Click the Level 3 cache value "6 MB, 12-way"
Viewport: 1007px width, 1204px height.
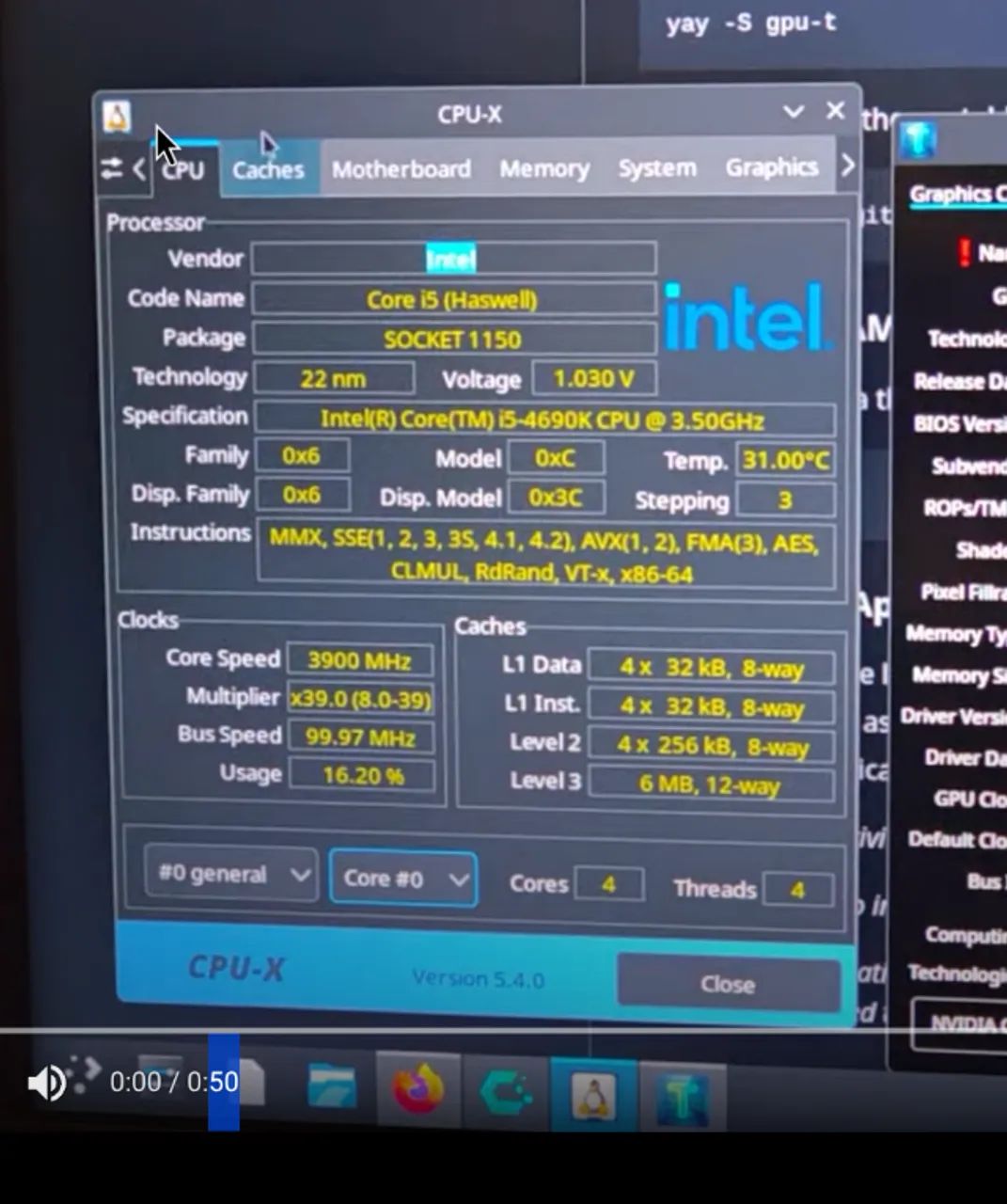click(711, 784)
